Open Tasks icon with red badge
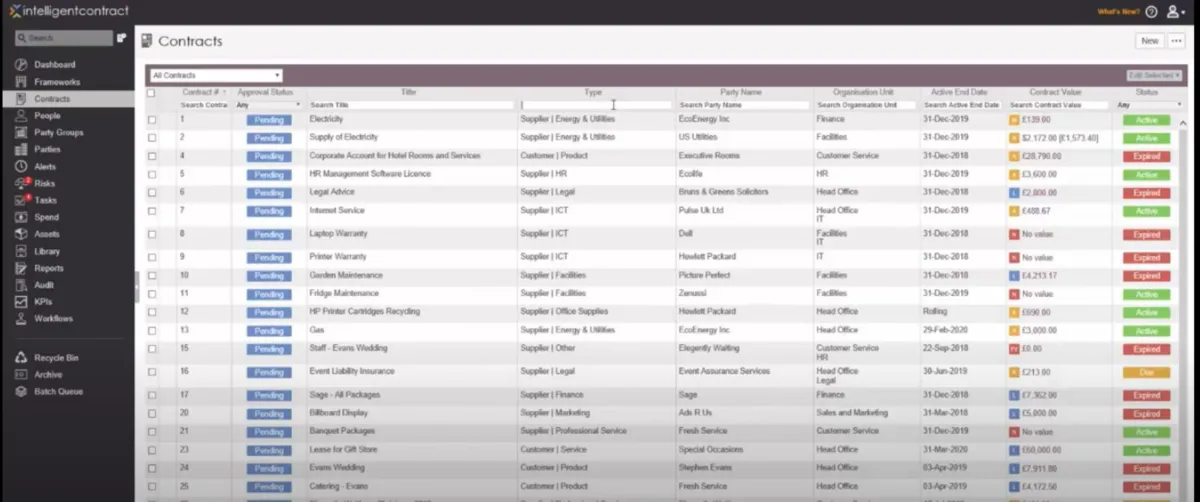This screenshot has width=1200, height=502. coord(22,200)
